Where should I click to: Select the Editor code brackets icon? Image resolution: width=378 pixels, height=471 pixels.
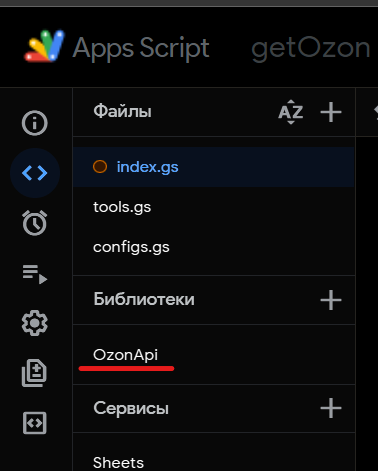(35, 173)
